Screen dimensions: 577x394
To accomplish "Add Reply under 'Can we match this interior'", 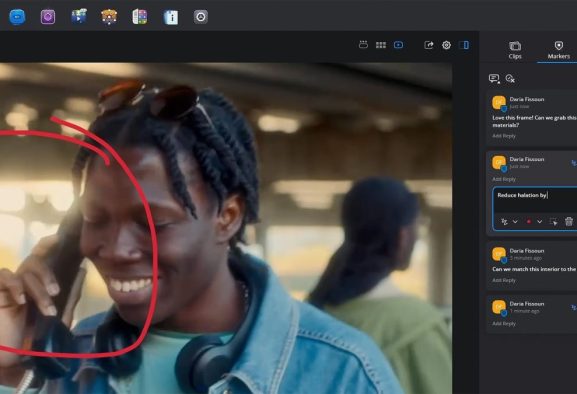I will point(504,280).
